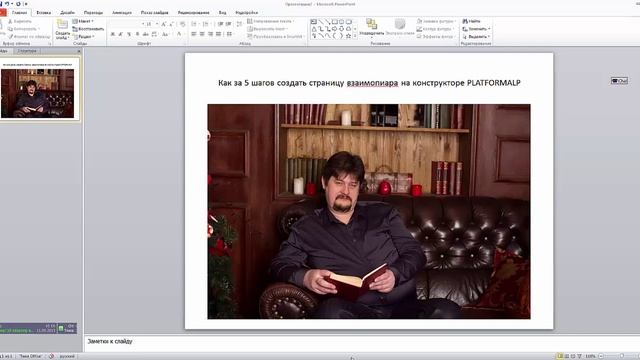Increase the font size

click(164, 24)
